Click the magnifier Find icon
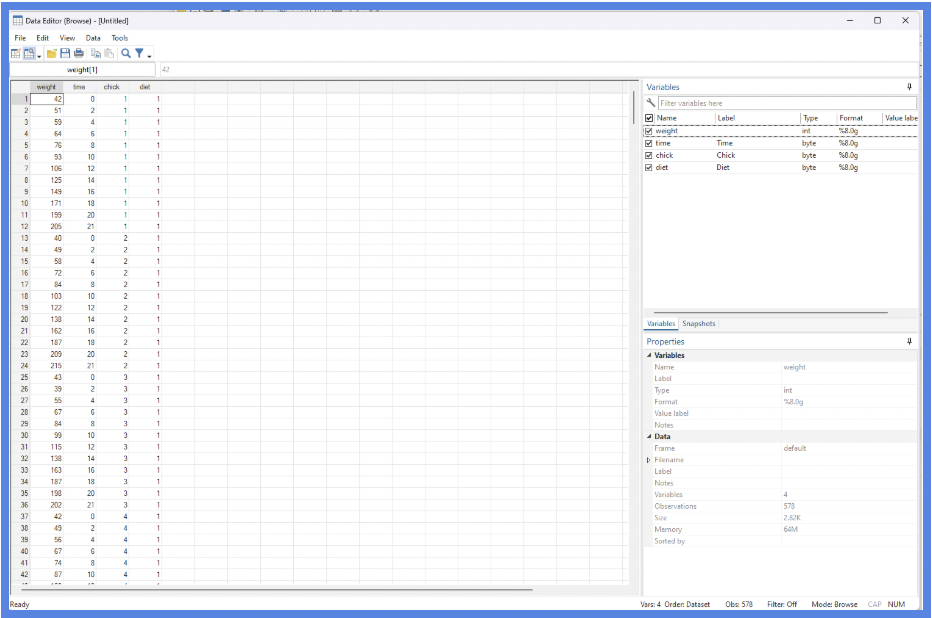This screenshot has width=932, height=618. 126,53
